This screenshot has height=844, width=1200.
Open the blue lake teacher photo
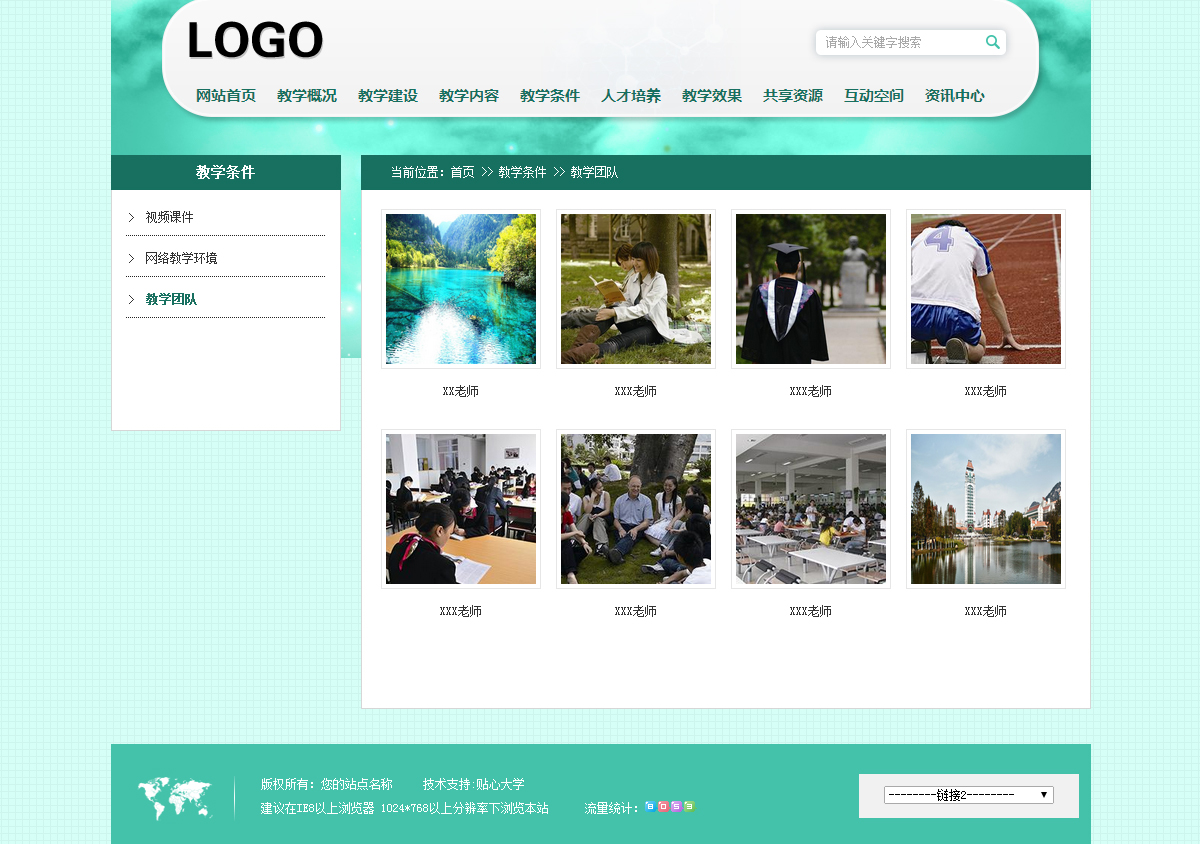click(x=461, y=289)
